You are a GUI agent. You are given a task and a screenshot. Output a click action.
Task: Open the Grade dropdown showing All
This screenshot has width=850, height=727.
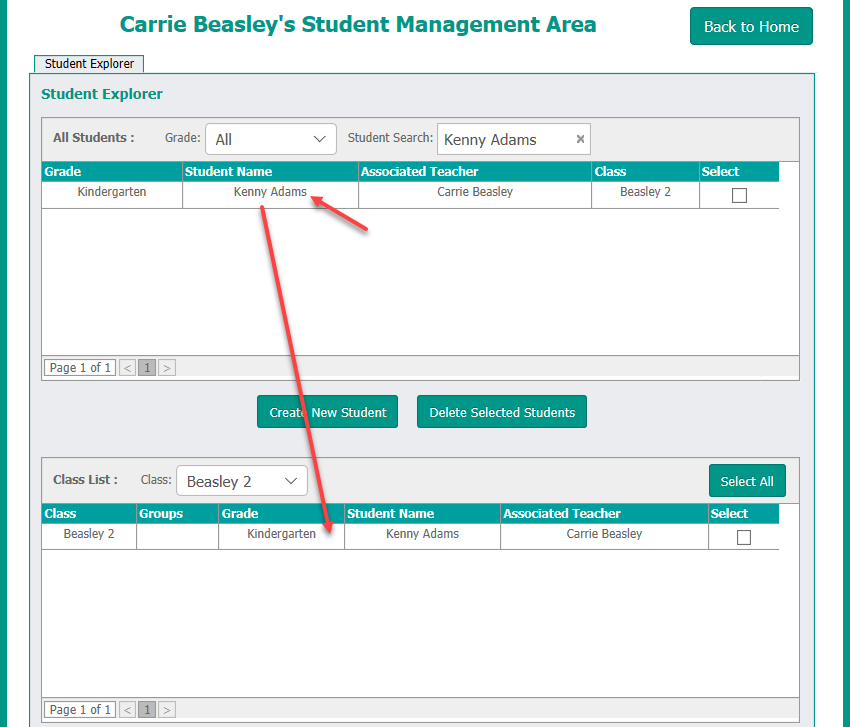click(x=271, y=139)
